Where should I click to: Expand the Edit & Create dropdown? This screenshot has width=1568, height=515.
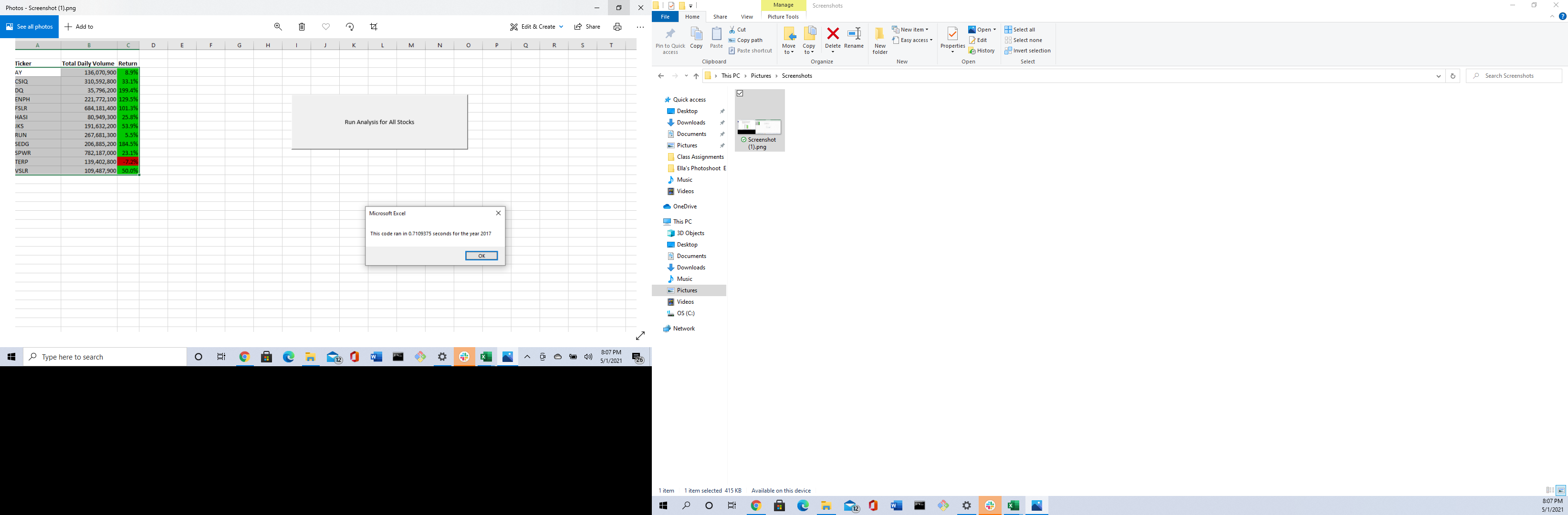tap(561, 26)
